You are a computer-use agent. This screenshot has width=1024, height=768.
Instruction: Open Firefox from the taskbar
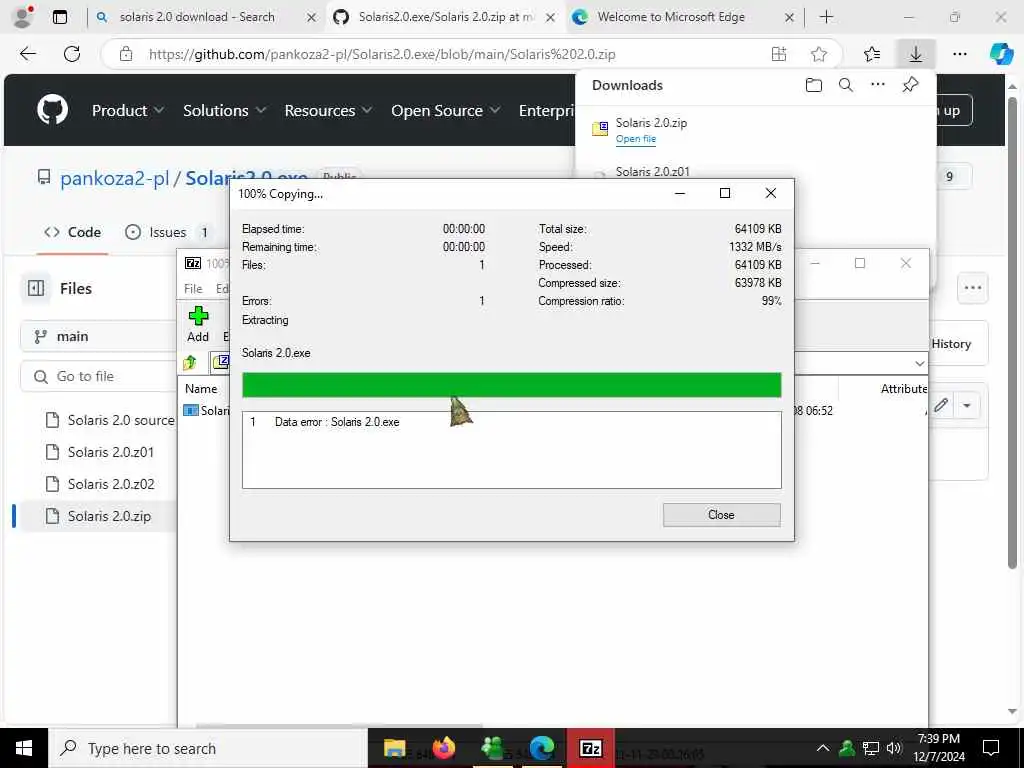pyautogui.click(x=444, y=748)
